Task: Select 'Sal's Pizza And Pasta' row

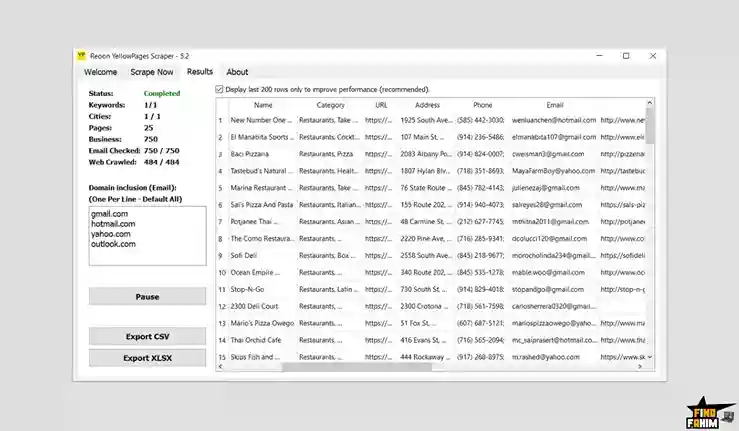Action: point(431,205)
